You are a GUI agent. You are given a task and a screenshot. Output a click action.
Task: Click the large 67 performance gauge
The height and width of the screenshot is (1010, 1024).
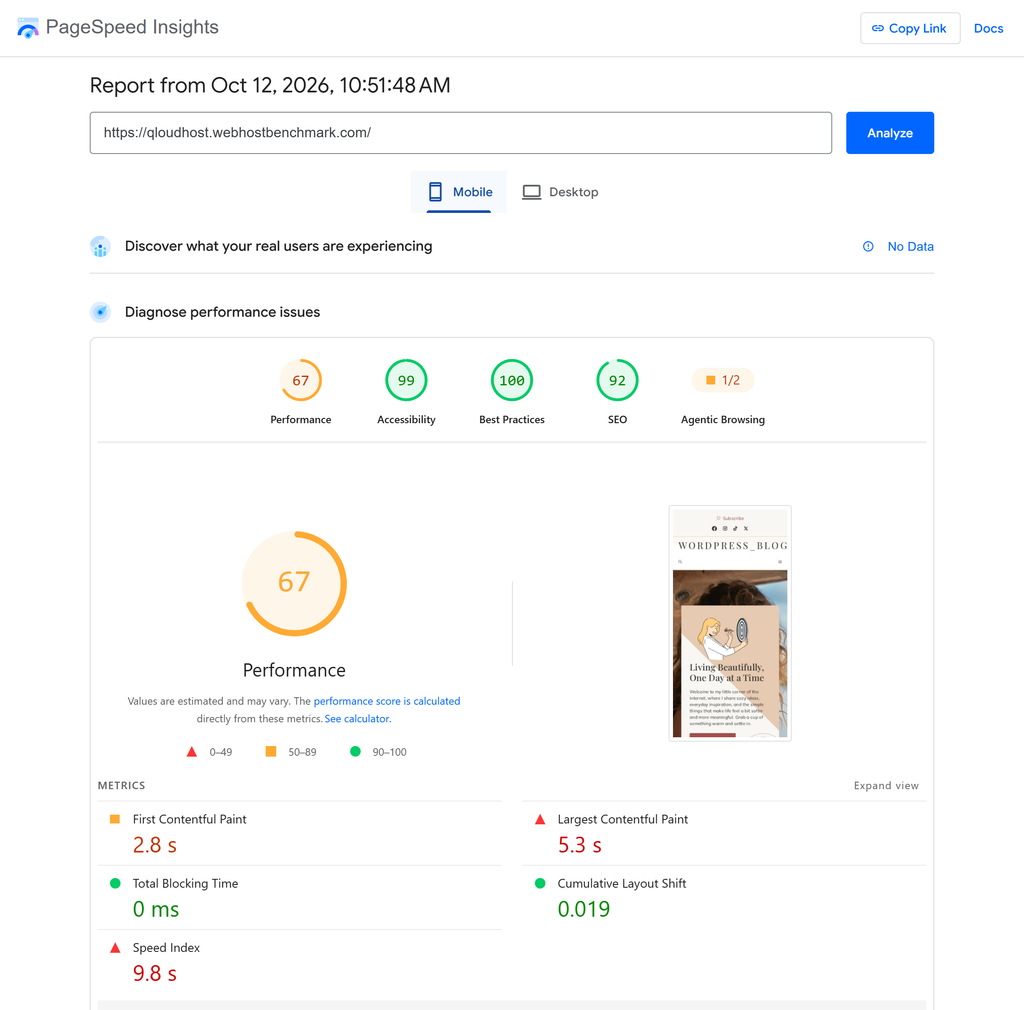coord(294,583)
